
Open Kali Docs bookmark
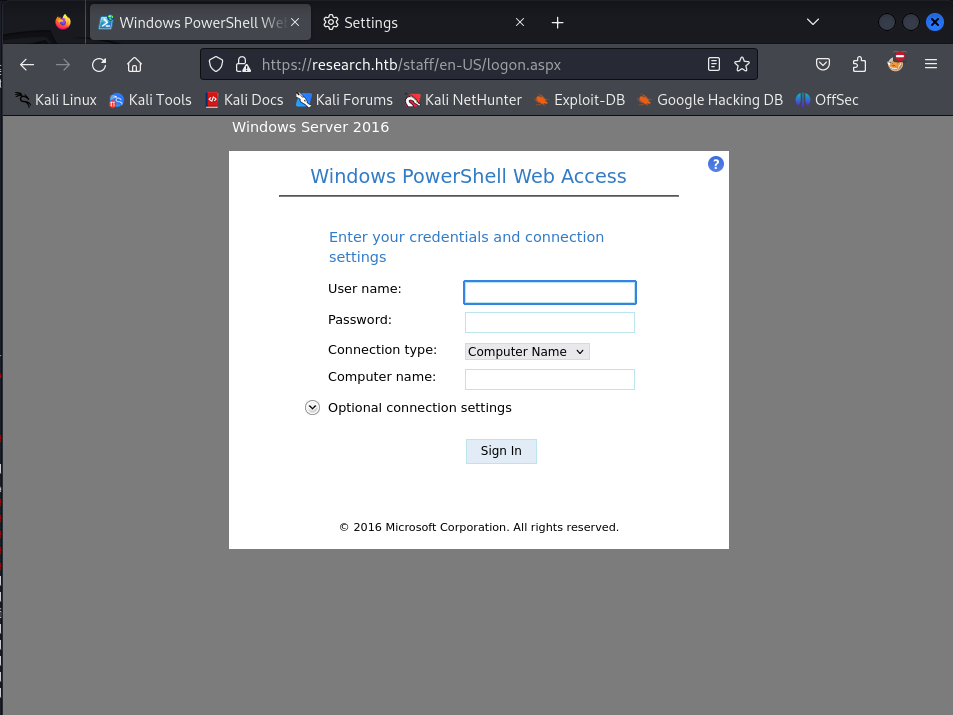[244, 100]
